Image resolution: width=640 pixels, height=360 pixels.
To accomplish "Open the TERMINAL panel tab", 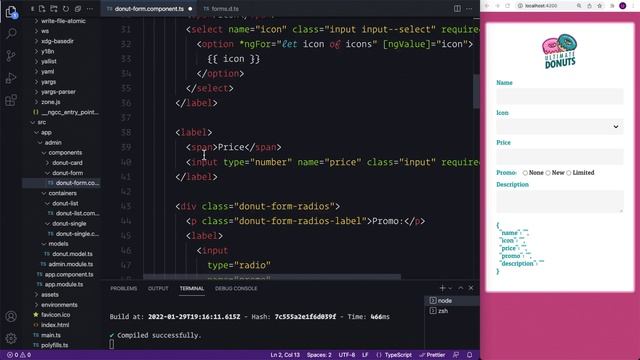I will [x=191, y=289].
